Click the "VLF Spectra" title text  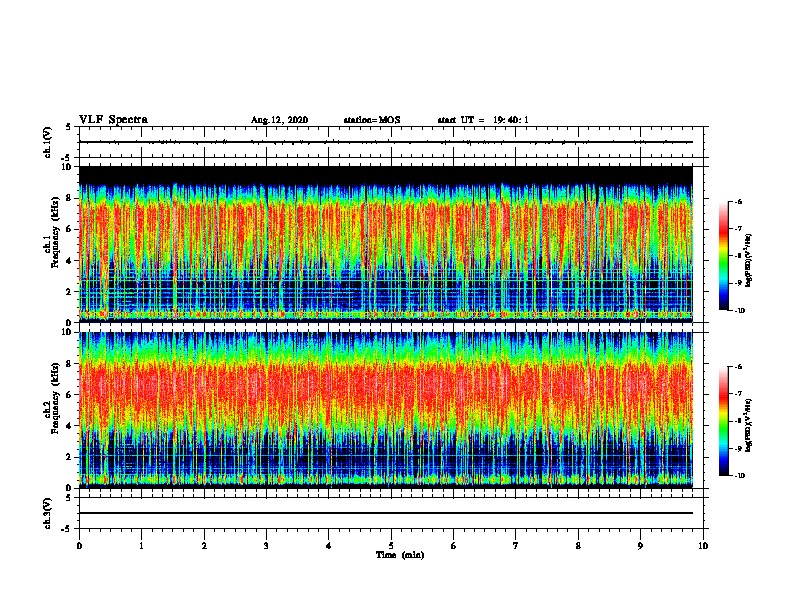click(x=113, y=120)
